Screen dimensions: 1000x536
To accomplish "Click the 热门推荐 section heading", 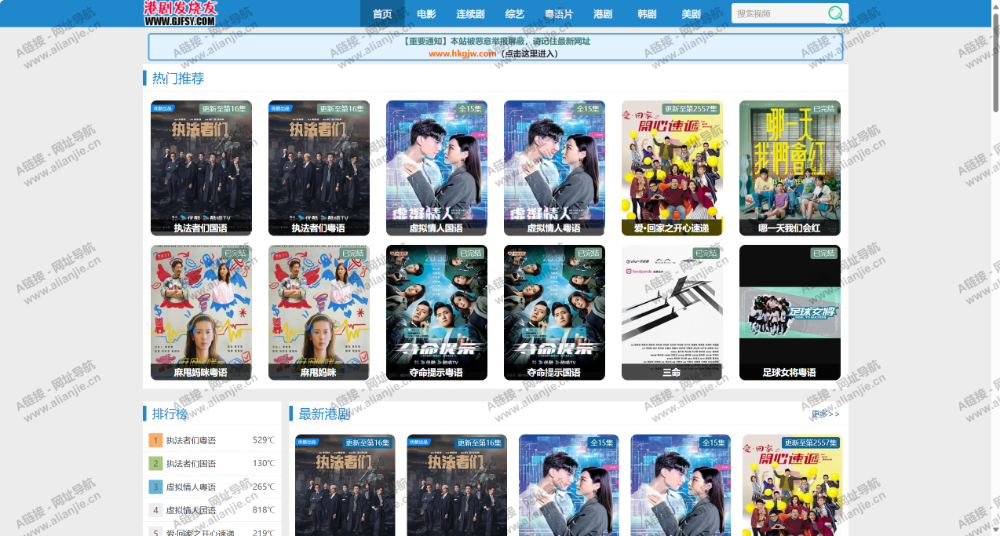I will pyautogui.click(x=178, y=78).
